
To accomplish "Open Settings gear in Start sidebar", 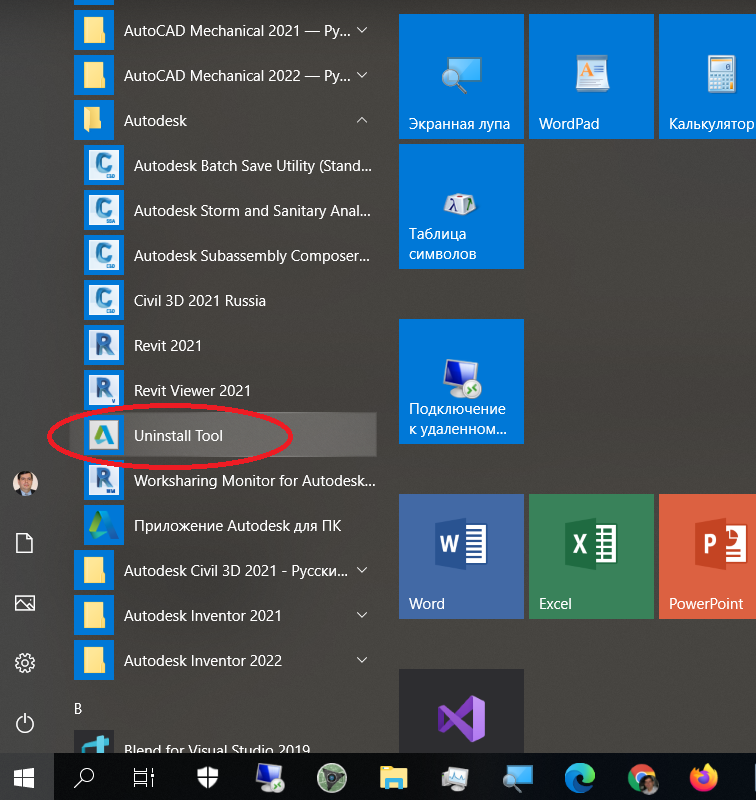I will pyautogui.click(x=24, y=663).
